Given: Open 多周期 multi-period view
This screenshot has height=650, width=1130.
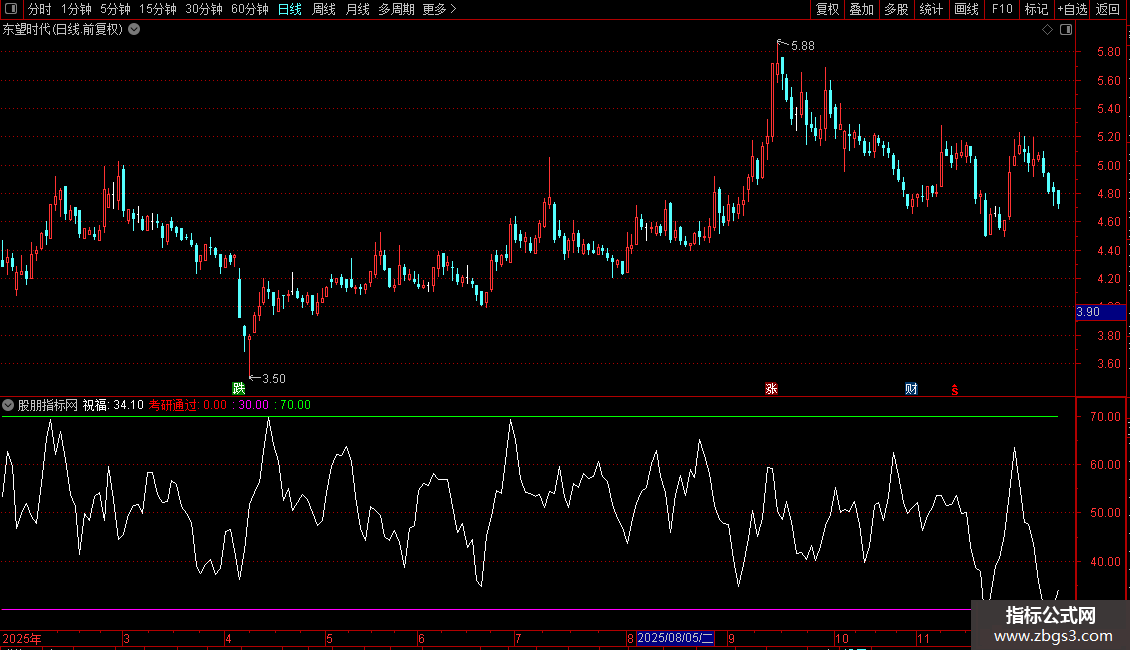Looking at the screenshot, I should coord(396,9).
